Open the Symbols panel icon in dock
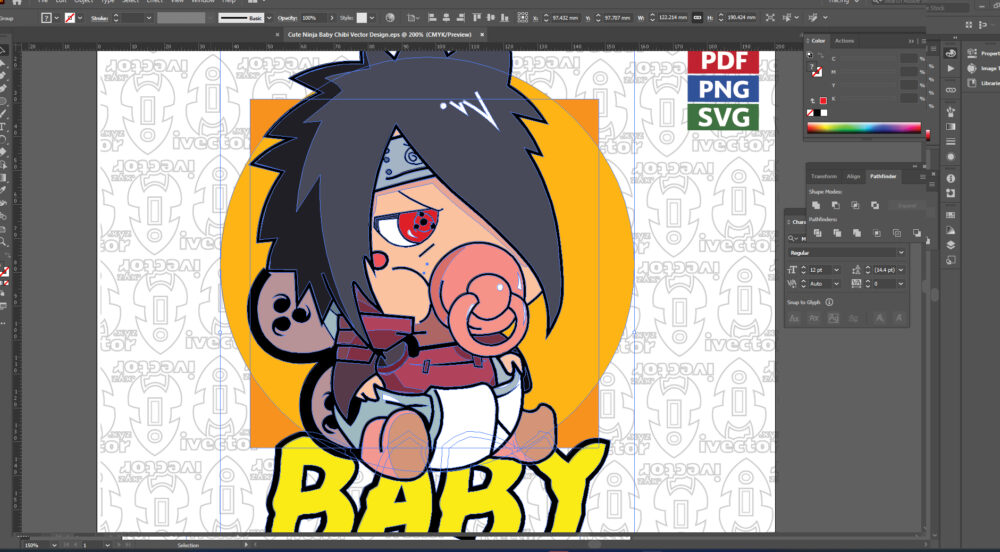The image size is (1000, 552). click(x=951, y=112)
